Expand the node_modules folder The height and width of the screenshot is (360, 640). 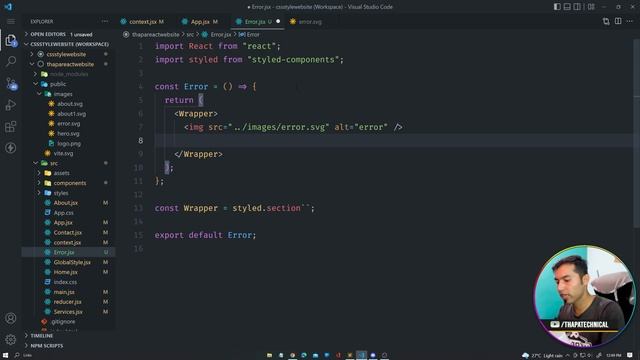pyautogui.click(x=69, y=74)
